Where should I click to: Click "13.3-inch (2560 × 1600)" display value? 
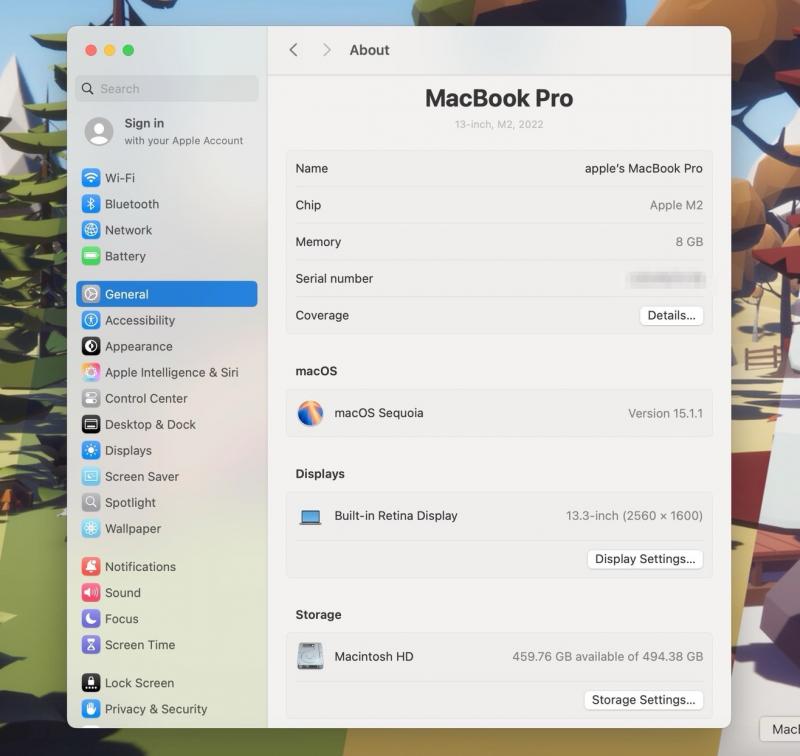(x=634, y=516)
